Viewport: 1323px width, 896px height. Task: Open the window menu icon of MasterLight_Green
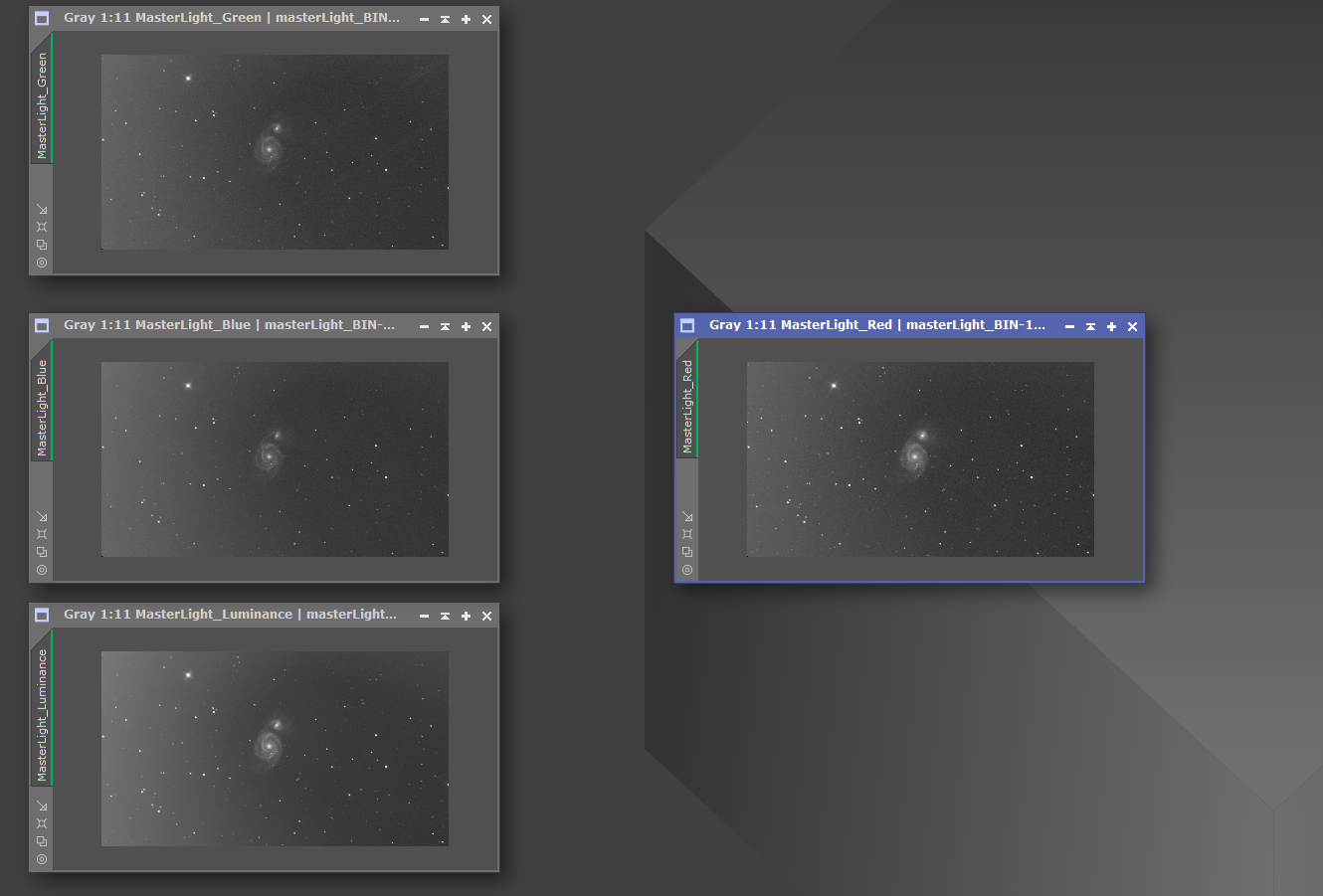42,19
